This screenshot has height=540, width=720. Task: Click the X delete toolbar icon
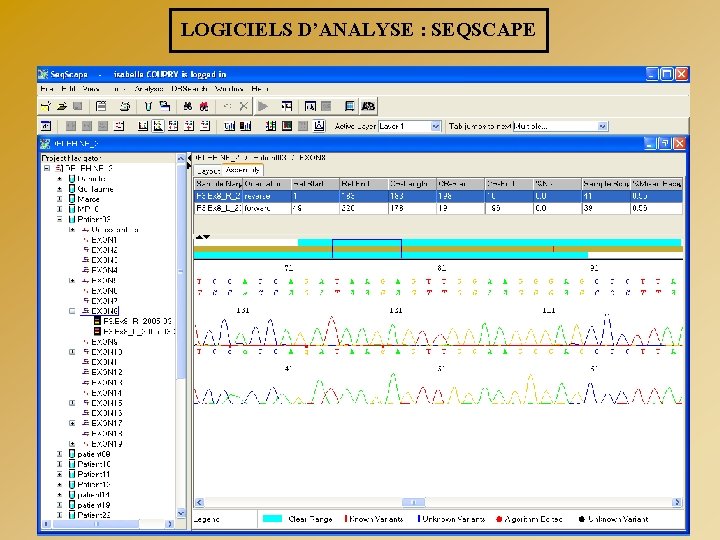point(243,107)
